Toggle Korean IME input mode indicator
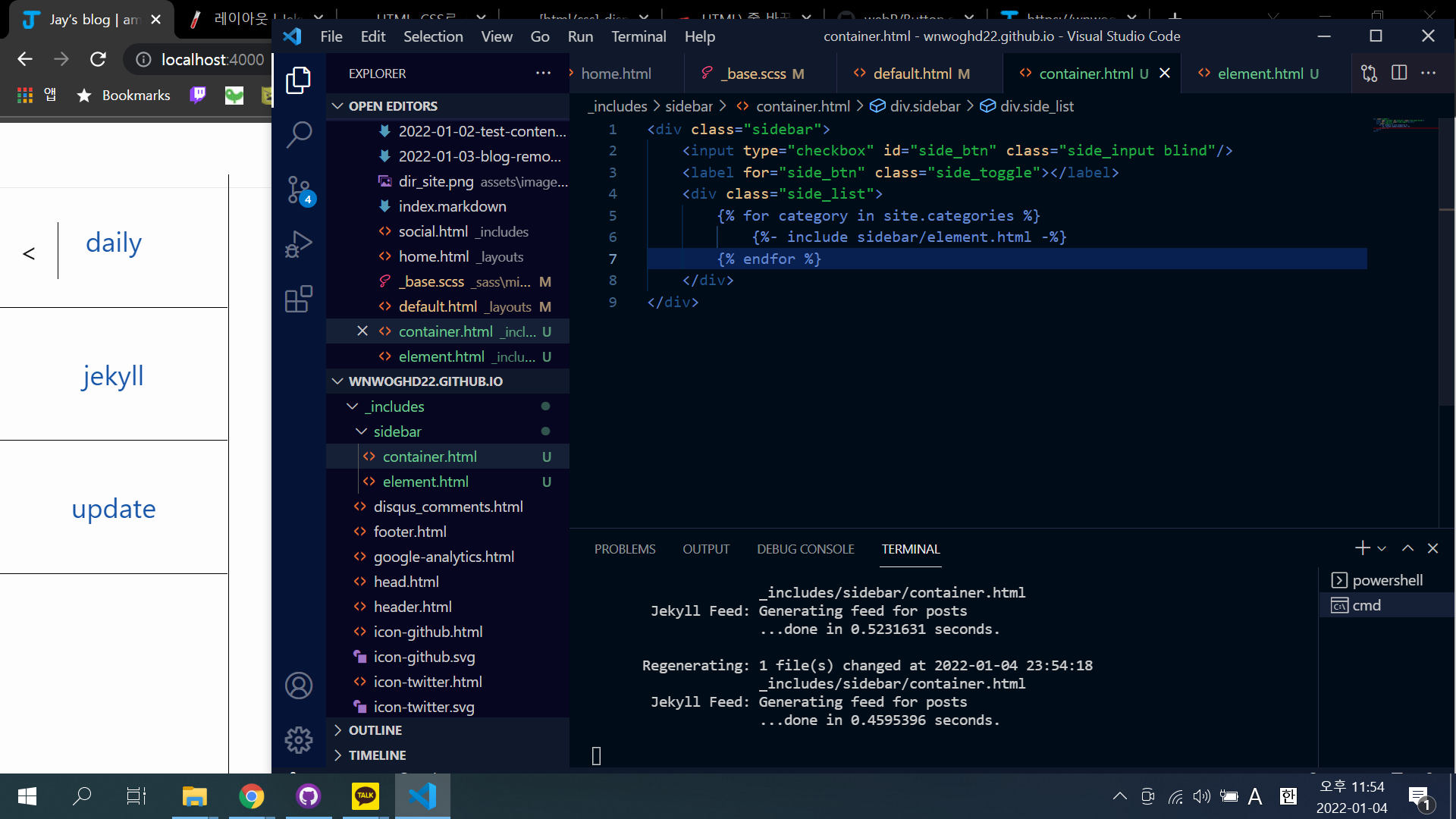Screen dimensions: 1456x819 1288,796
